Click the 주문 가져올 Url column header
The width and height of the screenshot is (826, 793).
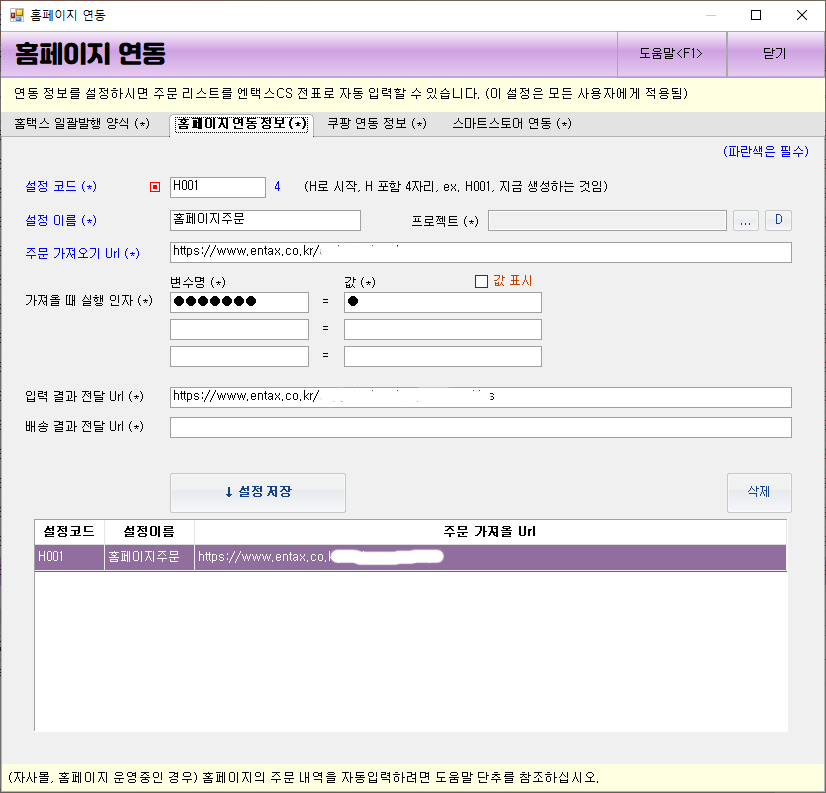click(490, 531)
